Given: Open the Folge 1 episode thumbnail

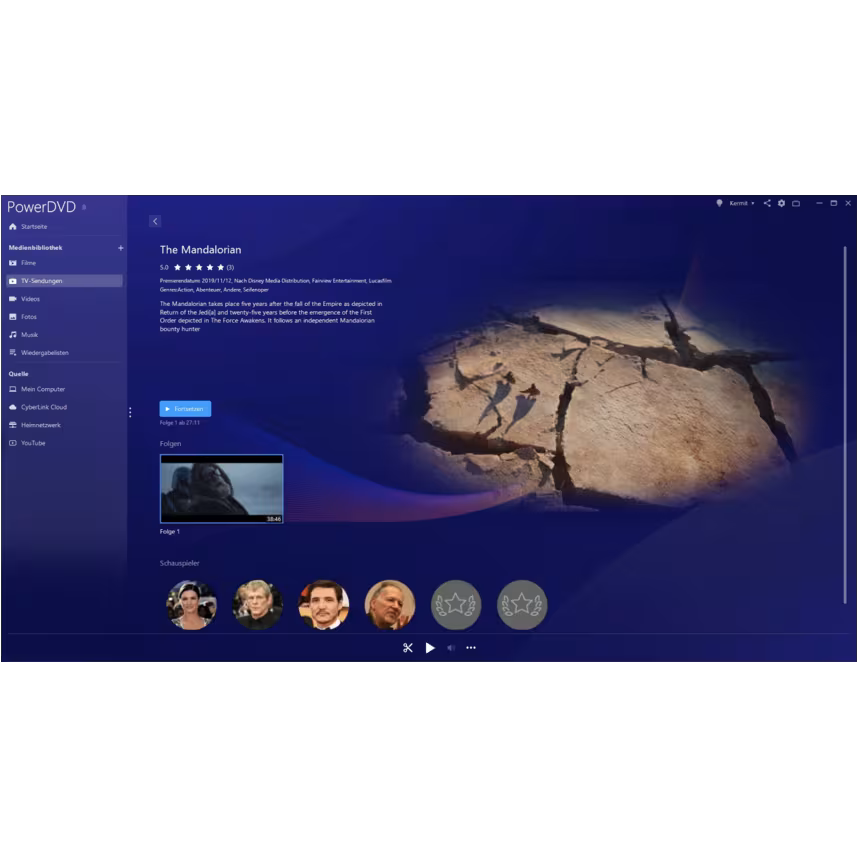Looking at the screenshot, I should 221,489.
